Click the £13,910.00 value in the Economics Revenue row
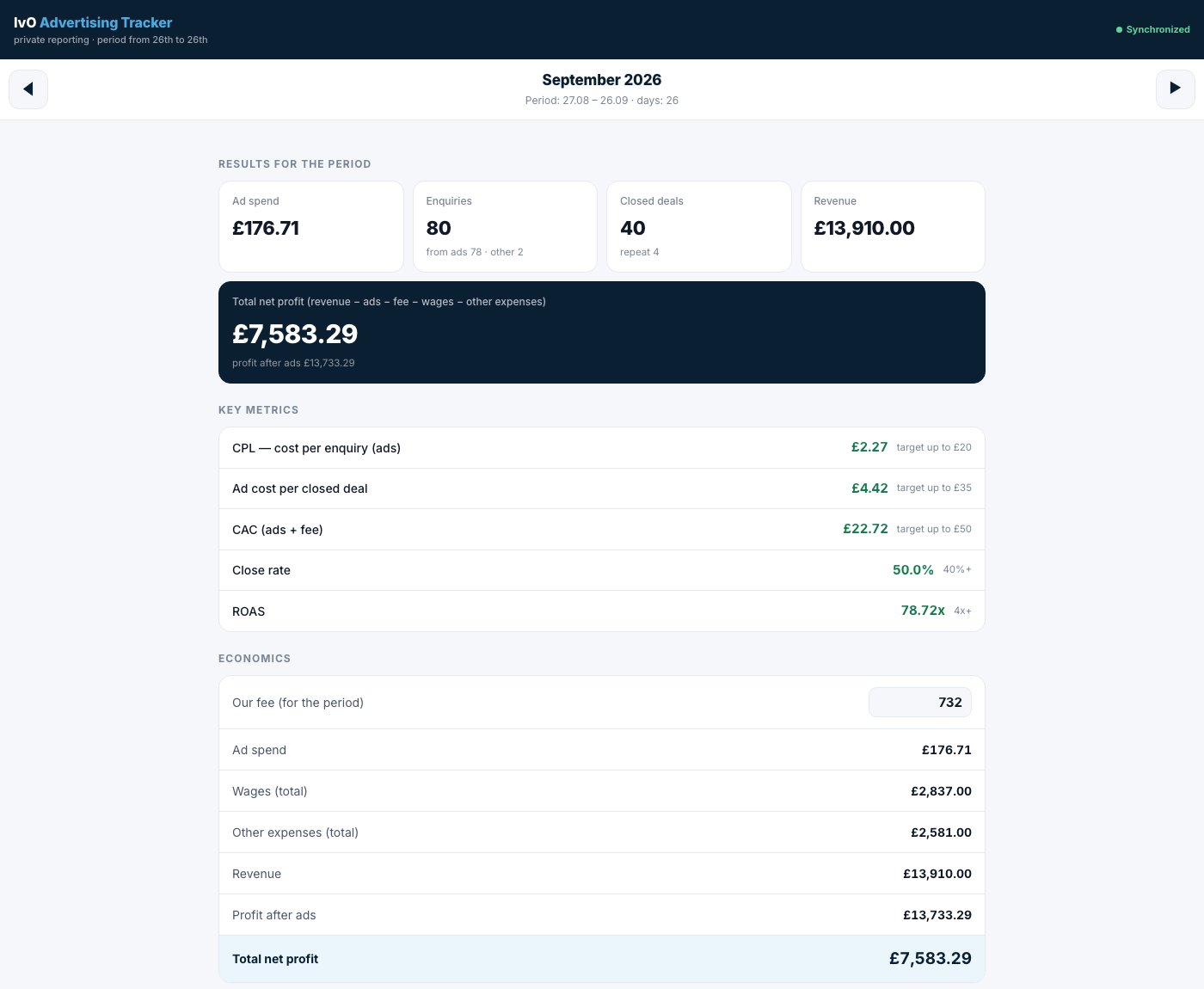This screenshot has width=1204, height=989. coord(937,874)
